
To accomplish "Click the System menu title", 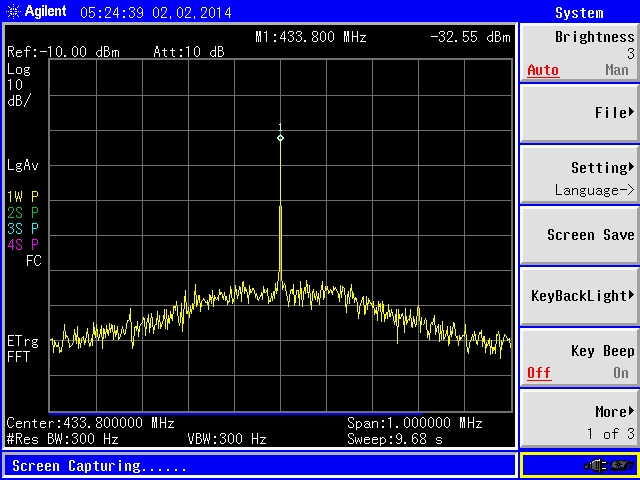I will point(579,13).
